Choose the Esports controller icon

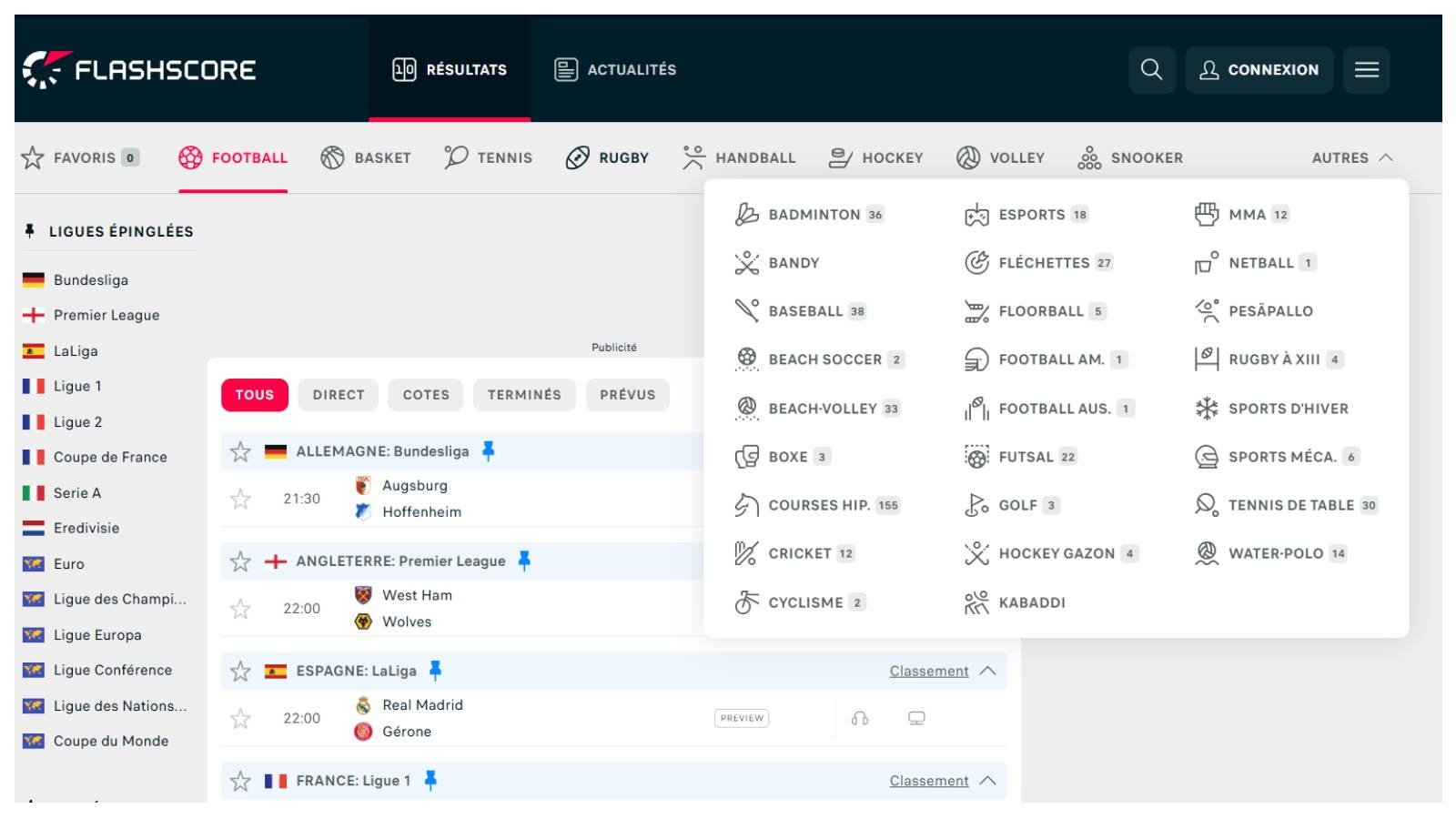[976, 215]
